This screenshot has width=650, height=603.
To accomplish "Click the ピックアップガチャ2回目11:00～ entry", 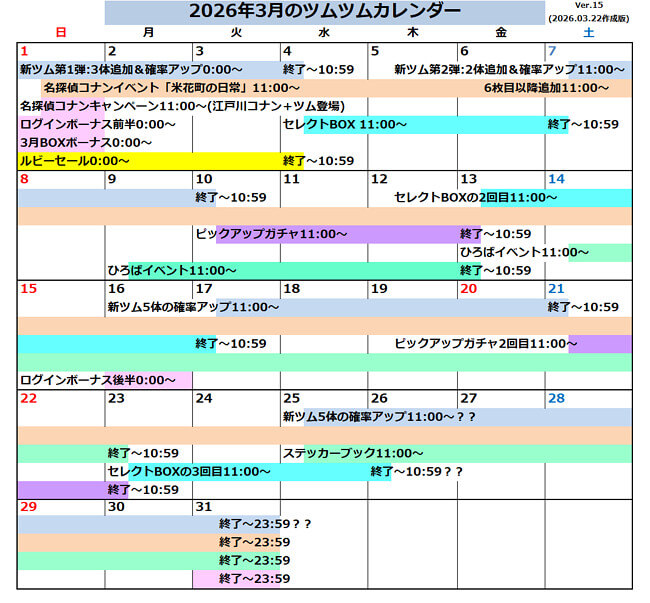I will click(481, 343).
